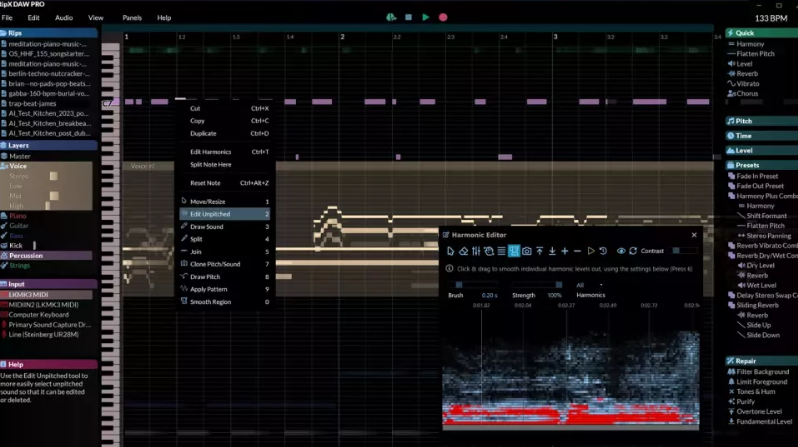Select Apply Pattern in the context menu
This screenshot has height=447, width=798.
(224, 289)
